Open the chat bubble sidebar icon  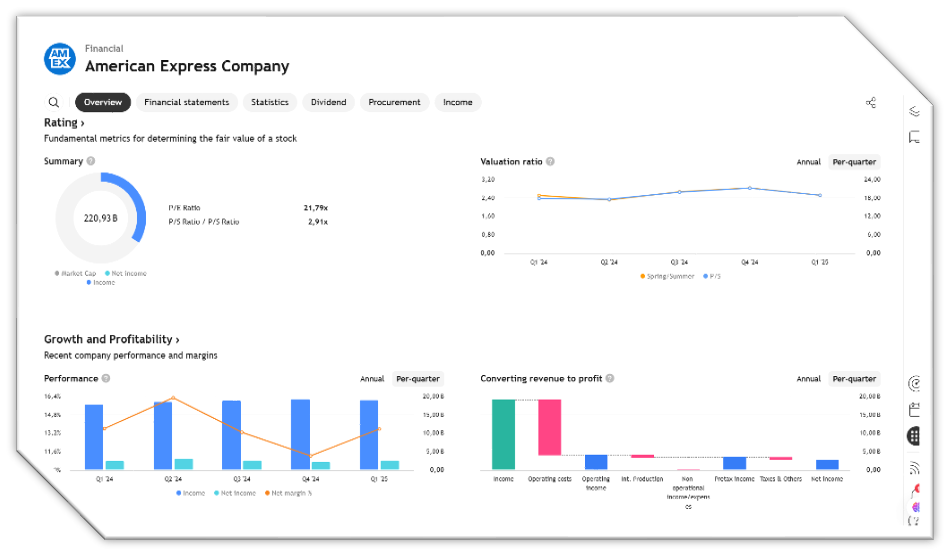(914, 137)
